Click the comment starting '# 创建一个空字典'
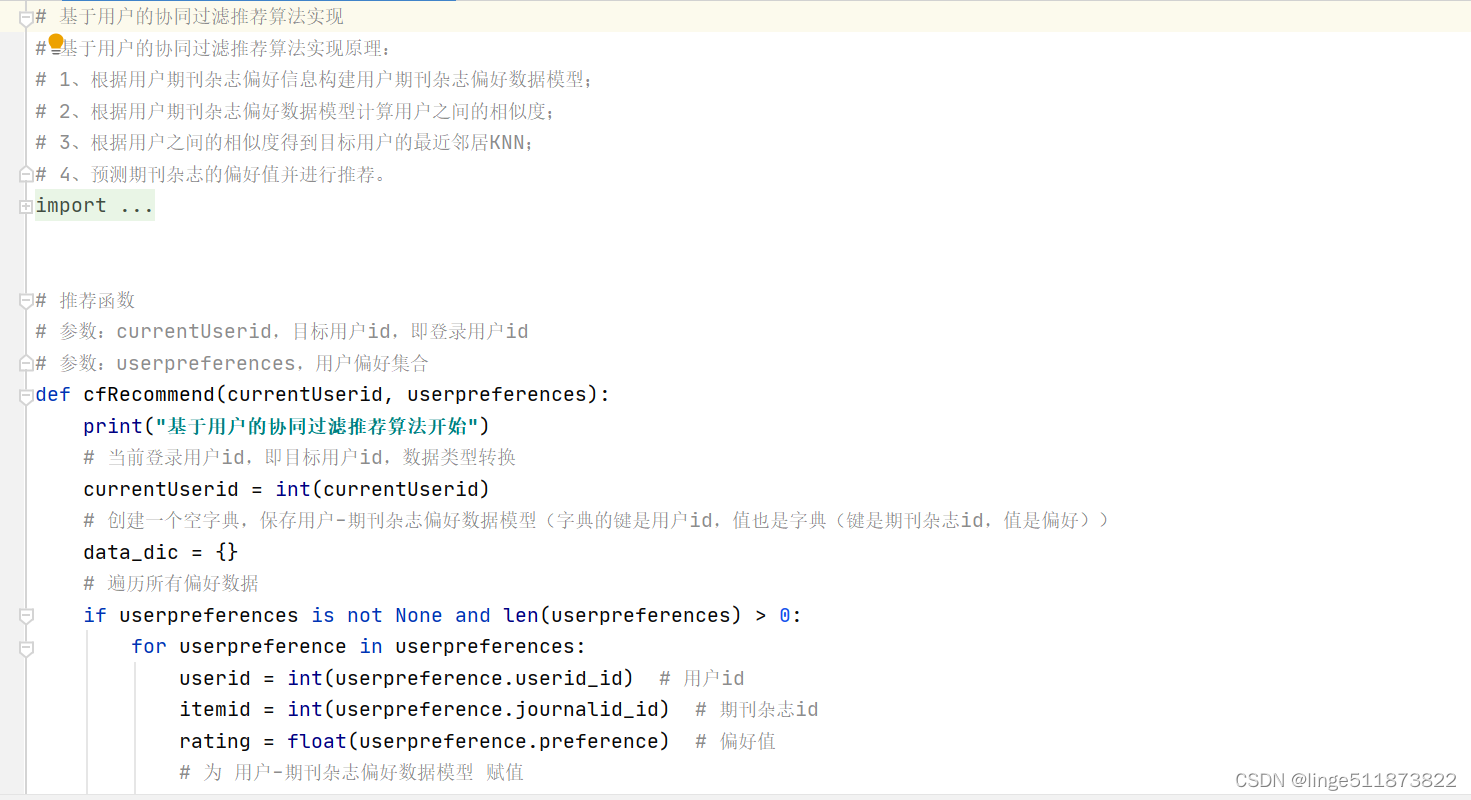The image size is (1471, 800). point(596,521)
